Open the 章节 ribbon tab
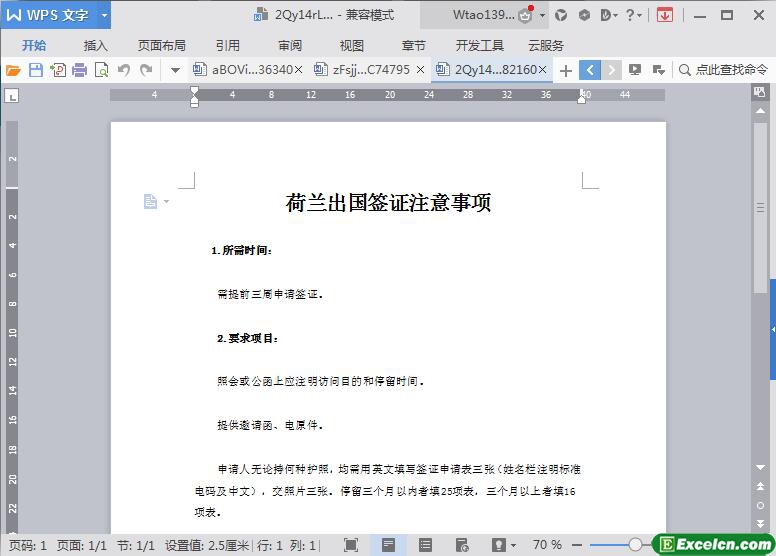This screenshot has width=776, height=556. click(414, 46)
